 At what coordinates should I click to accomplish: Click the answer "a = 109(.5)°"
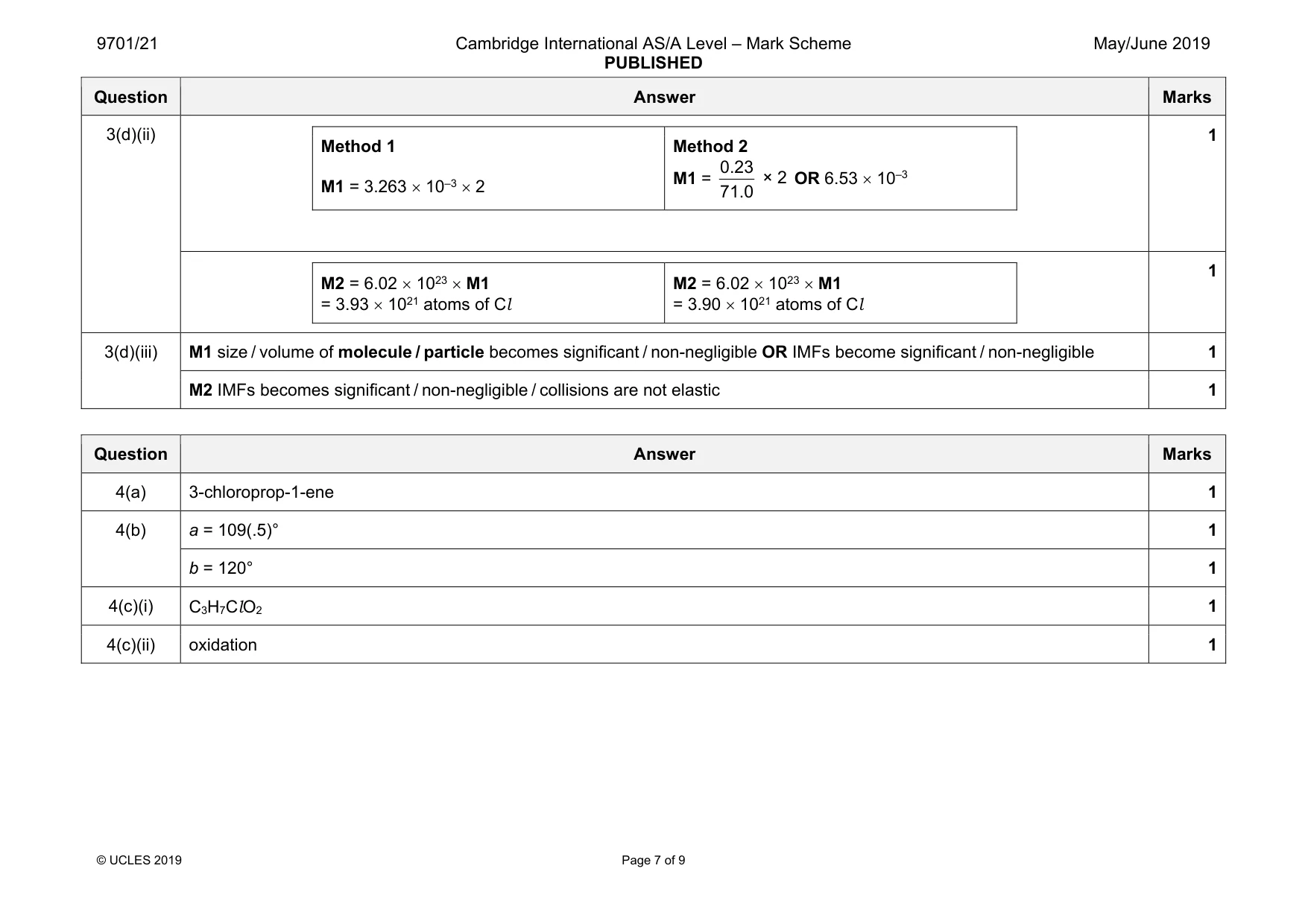[x=233, y=530]
